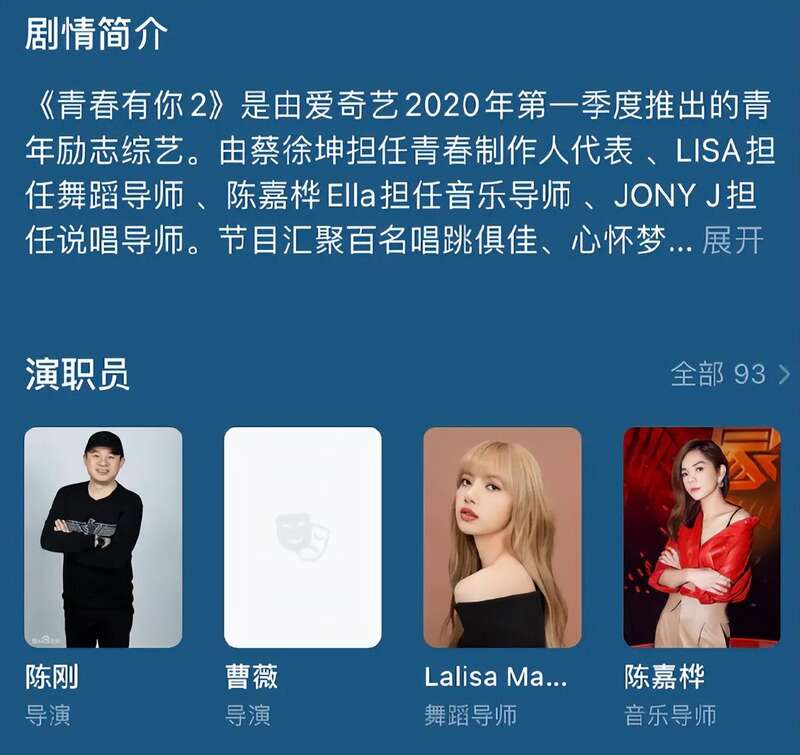Expand the synopsis with 展开

click(x=733, y=240)
